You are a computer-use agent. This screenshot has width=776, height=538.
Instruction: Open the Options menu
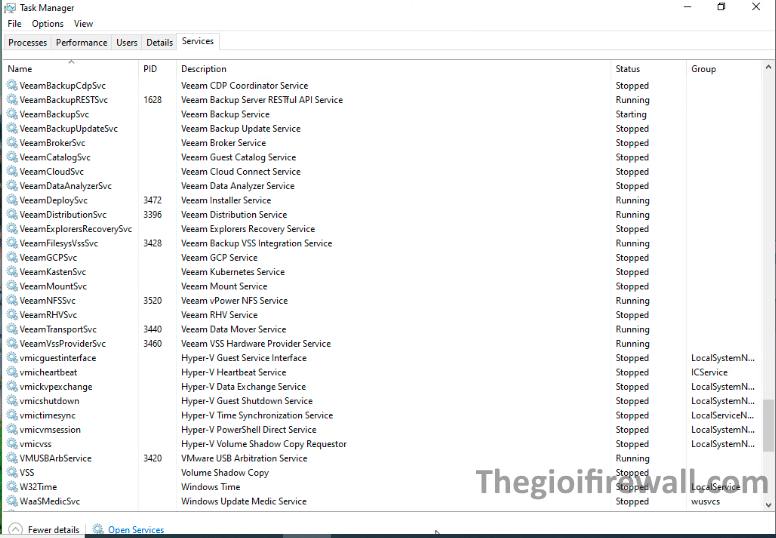pyautogui.click(x=47, y=24)
